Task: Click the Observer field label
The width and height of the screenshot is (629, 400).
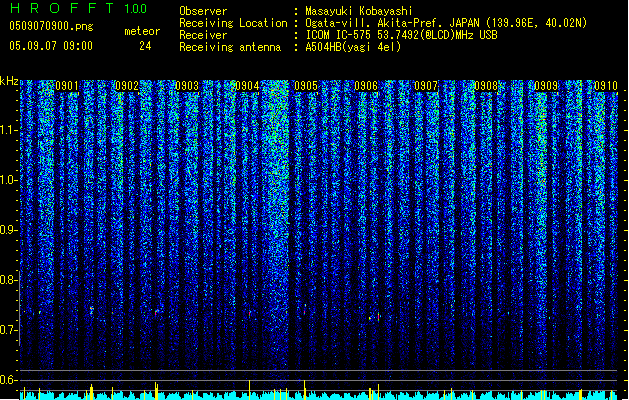Action: 203,11
